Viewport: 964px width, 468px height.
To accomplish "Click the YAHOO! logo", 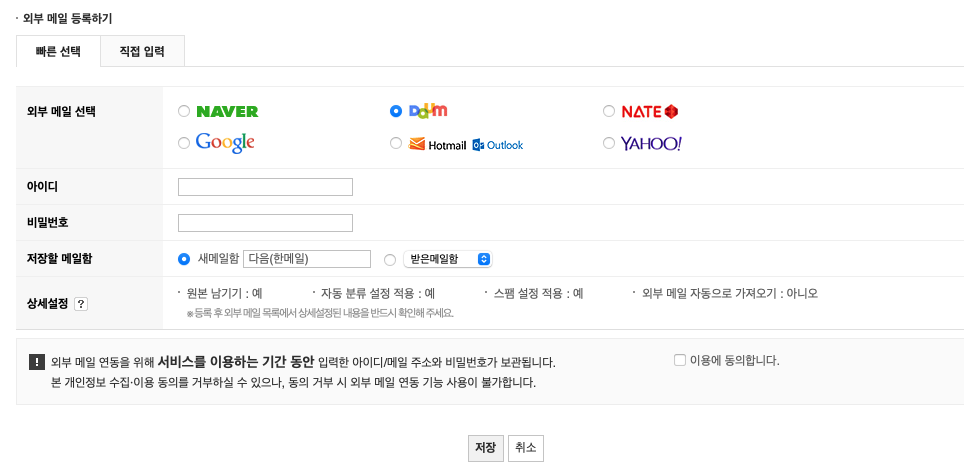I will pos(651,144).
